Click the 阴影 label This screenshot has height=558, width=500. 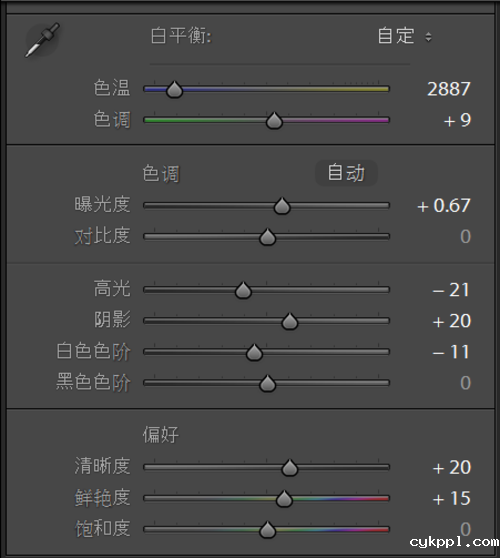(112, 320)
